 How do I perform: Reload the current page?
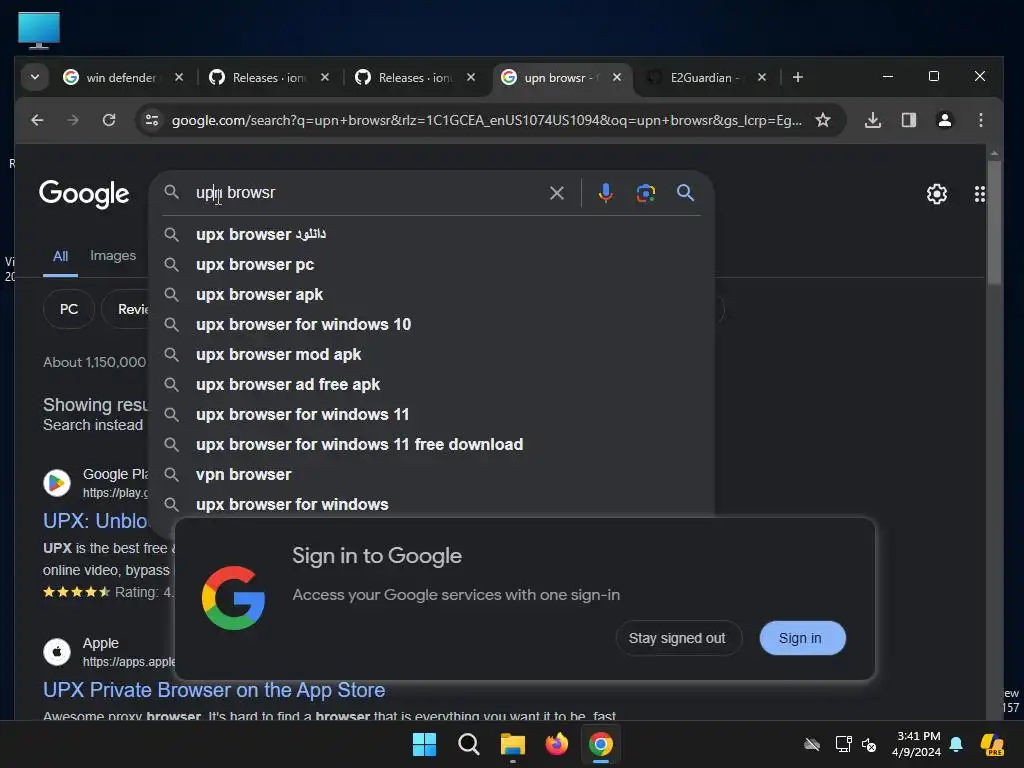point(109,120)
